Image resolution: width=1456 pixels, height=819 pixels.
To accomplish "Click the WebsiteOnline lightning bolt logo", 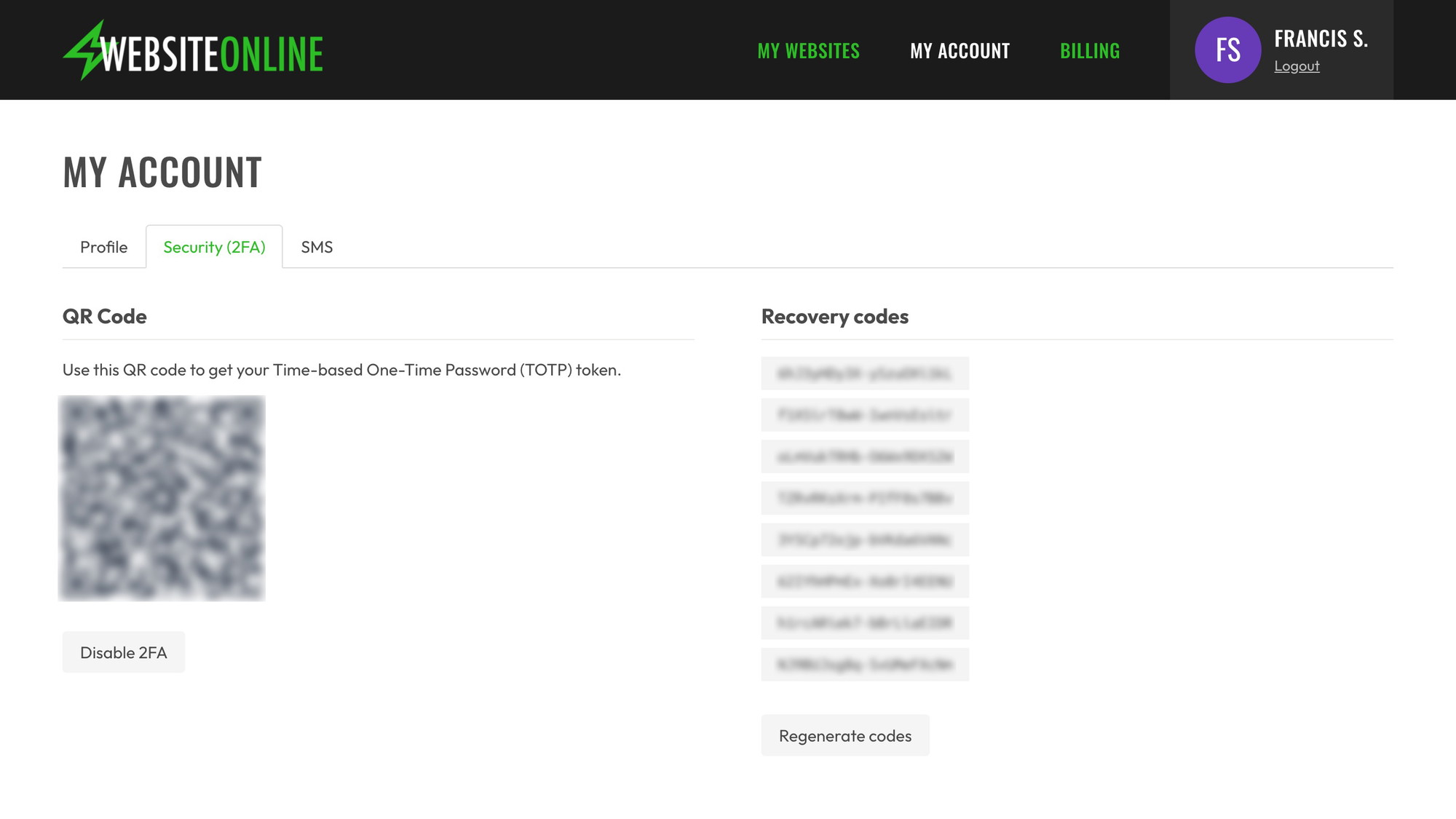I will tap(193, 50).
